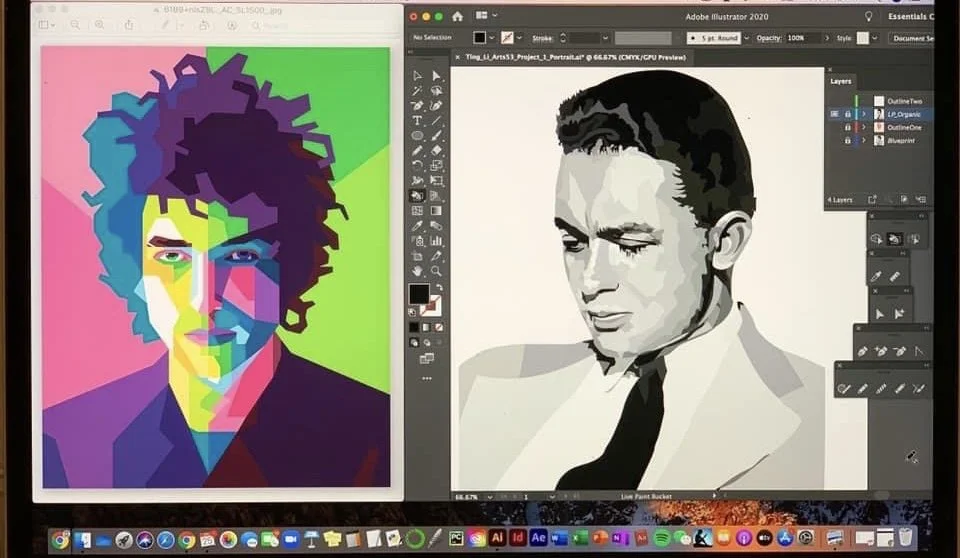Screen dimensions: 960x558
Task: Click the toolbox Fill color box
Action: pyautogui.click(x=419, y=294)
